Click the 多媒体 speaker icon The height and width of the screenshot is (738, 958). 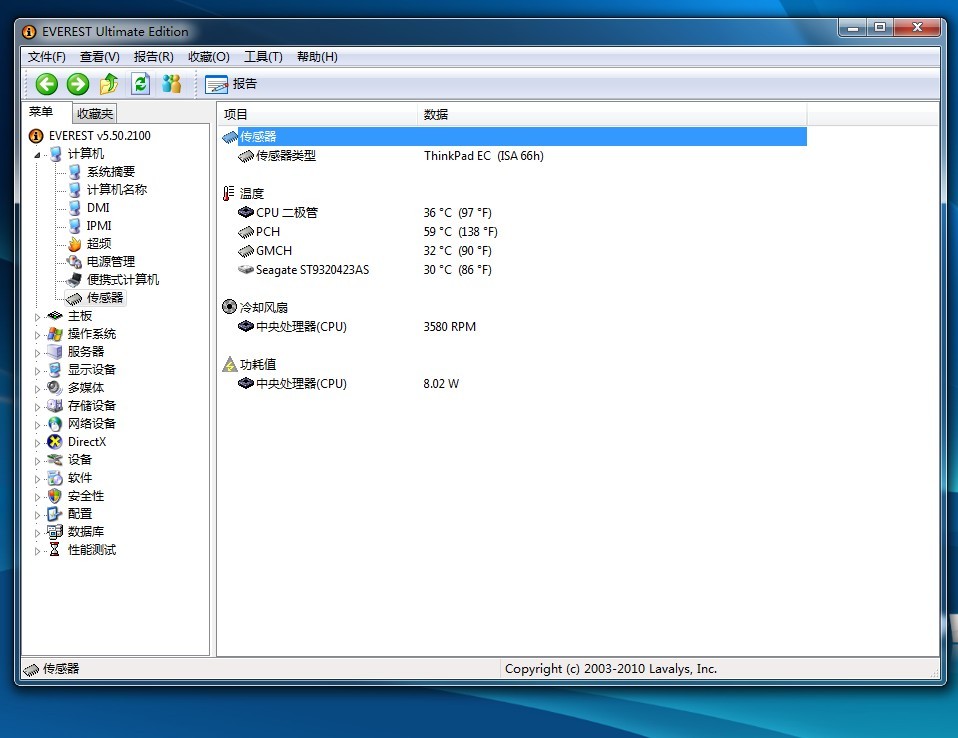(x=55, y=387)
